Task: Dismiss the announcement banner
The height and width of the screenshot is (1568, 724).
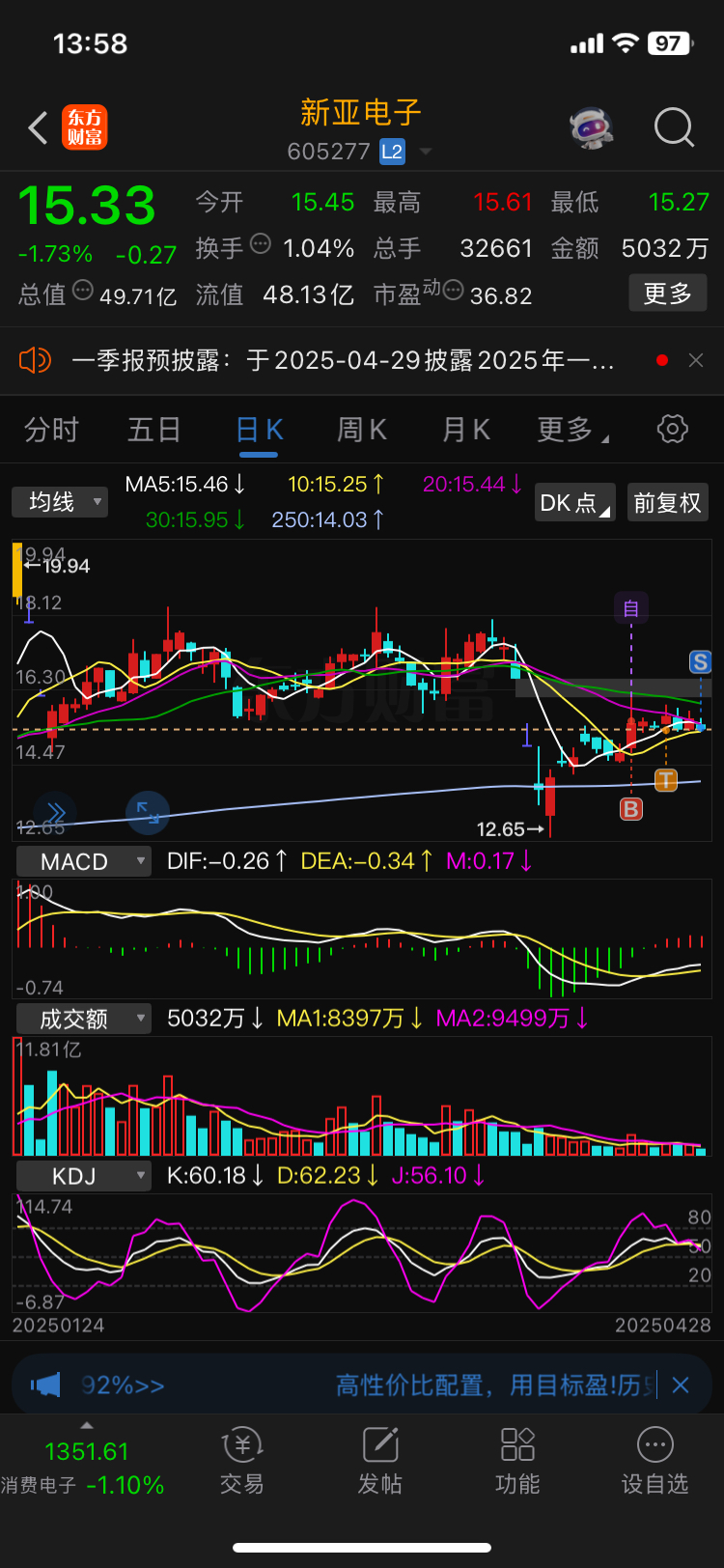Action: pyautogui.click(x=696, y=360)
